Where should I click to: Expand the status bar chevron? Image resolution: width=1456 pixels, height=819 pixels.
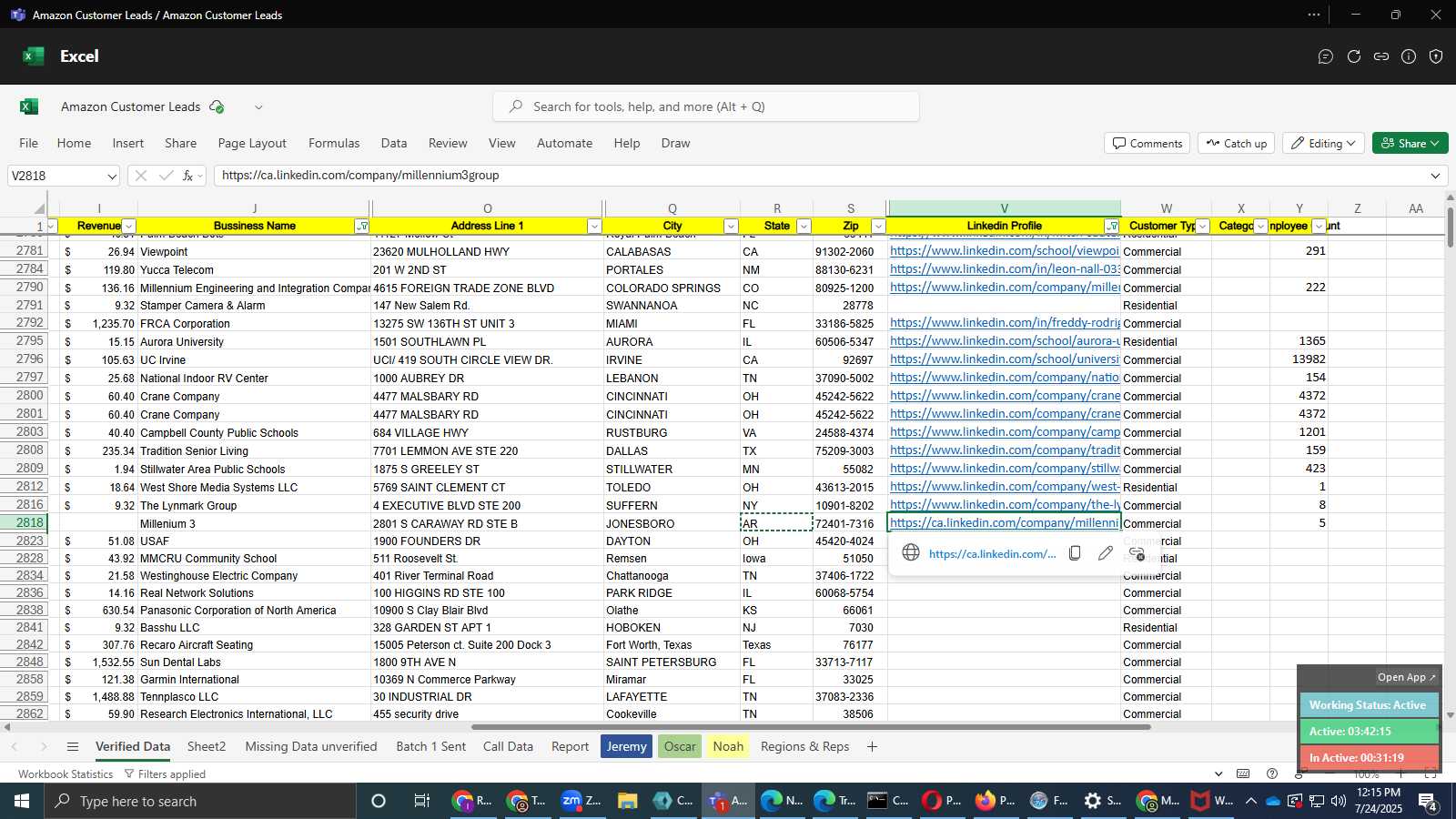(x=1218, y=773)
